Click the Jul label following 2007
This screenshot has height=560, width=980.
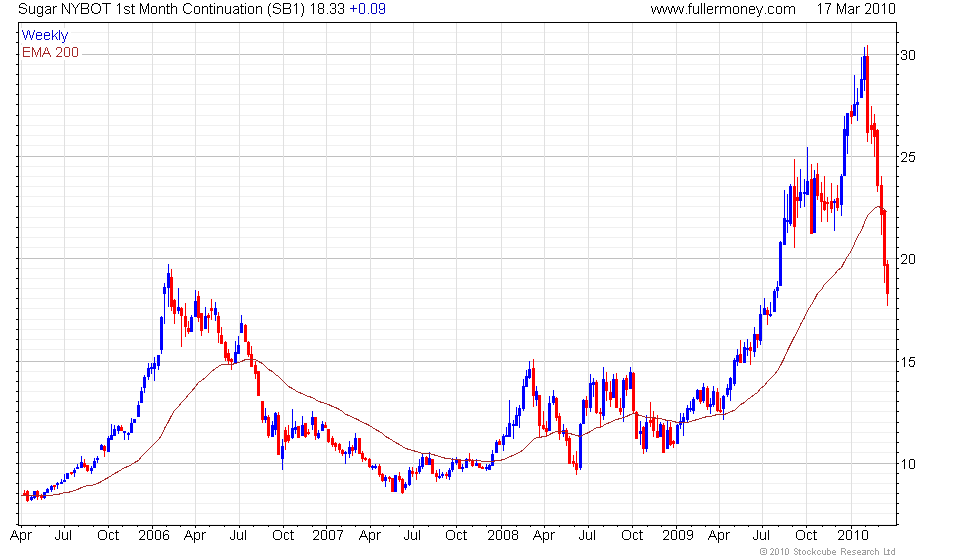(x=412, y=535)
